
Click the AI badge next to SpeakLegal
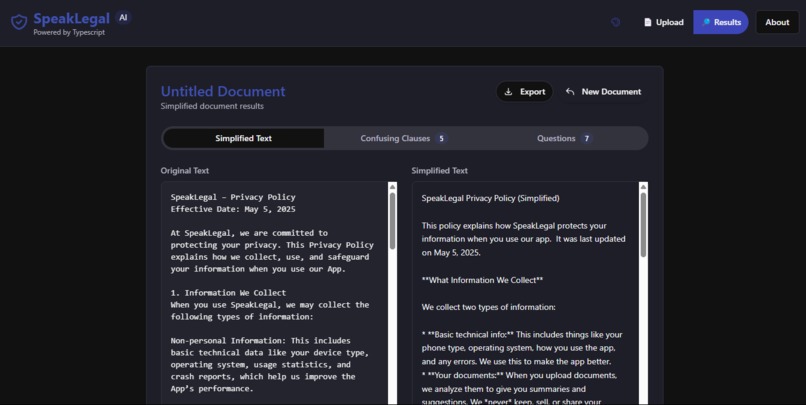(x=123, y=17)
